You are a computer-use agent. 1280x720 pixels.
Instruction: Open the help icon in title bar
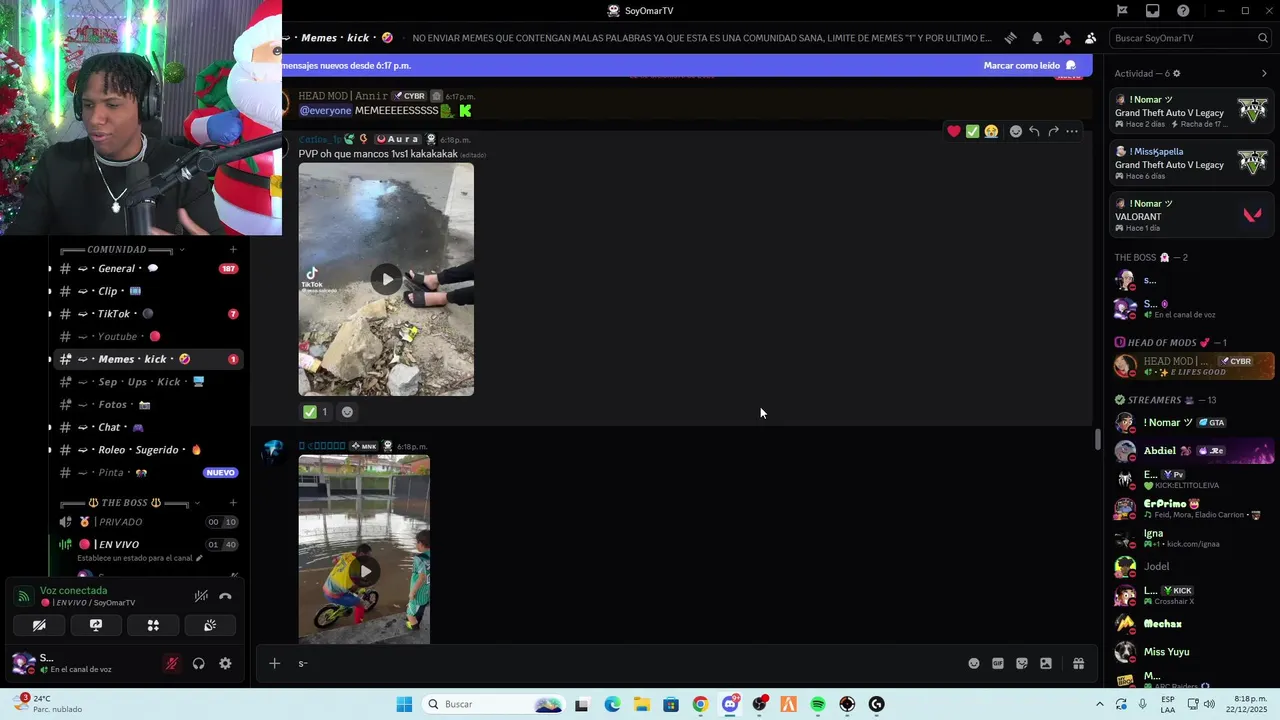[x=1183, y=11]
